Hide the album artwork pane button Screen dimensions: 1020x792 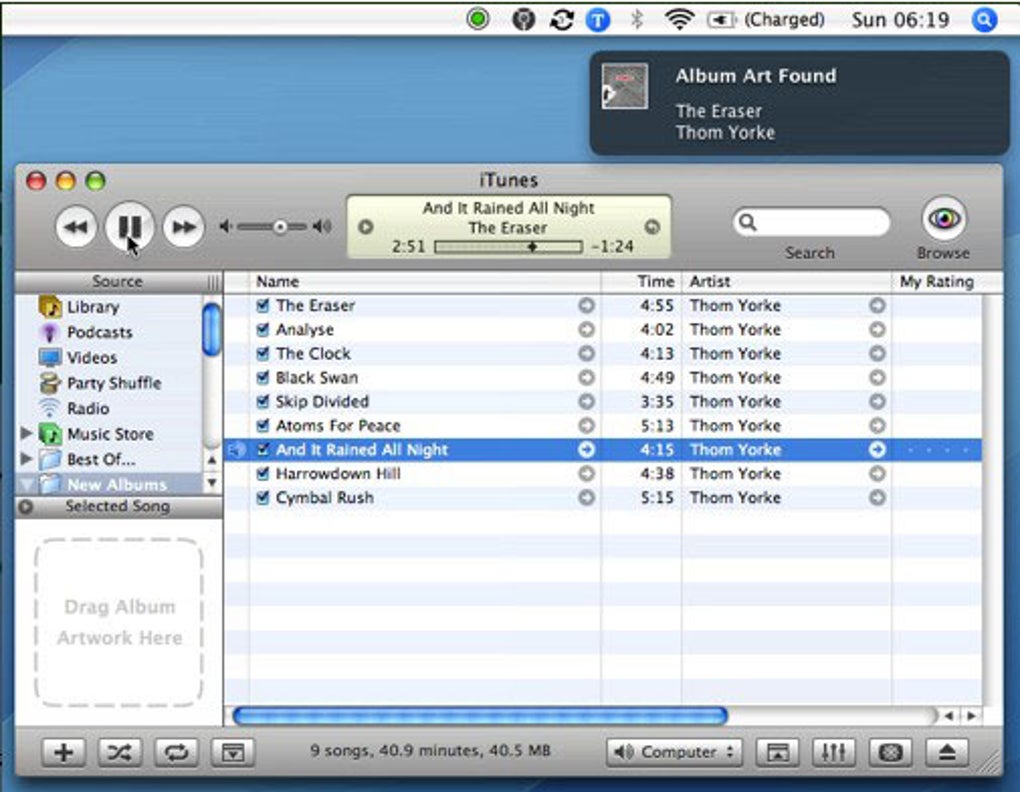[x=233, y=752]
